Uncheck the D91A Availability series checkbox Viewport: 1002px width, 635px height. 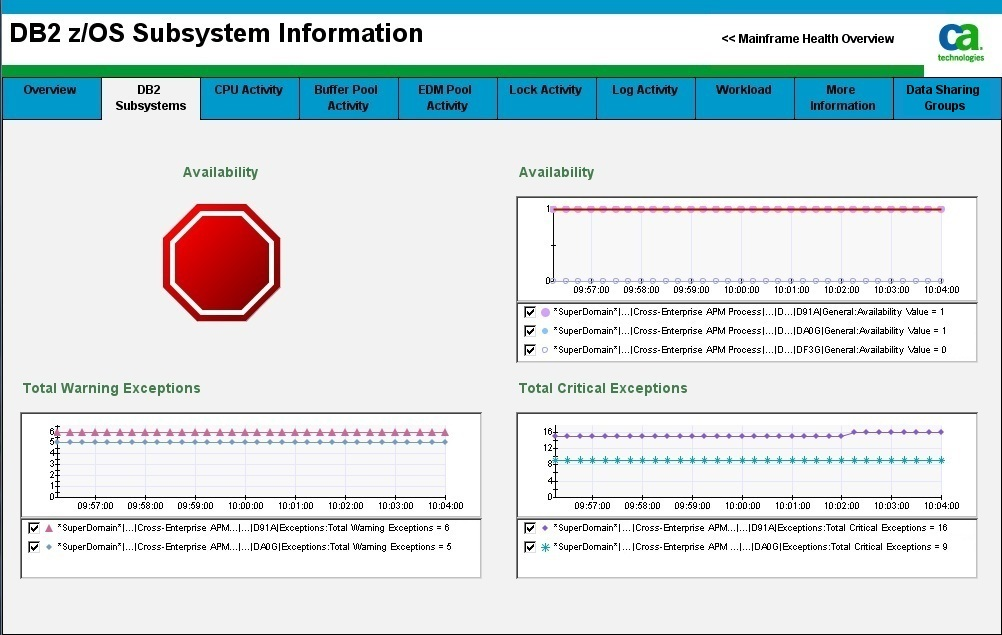tap(530, 312)
